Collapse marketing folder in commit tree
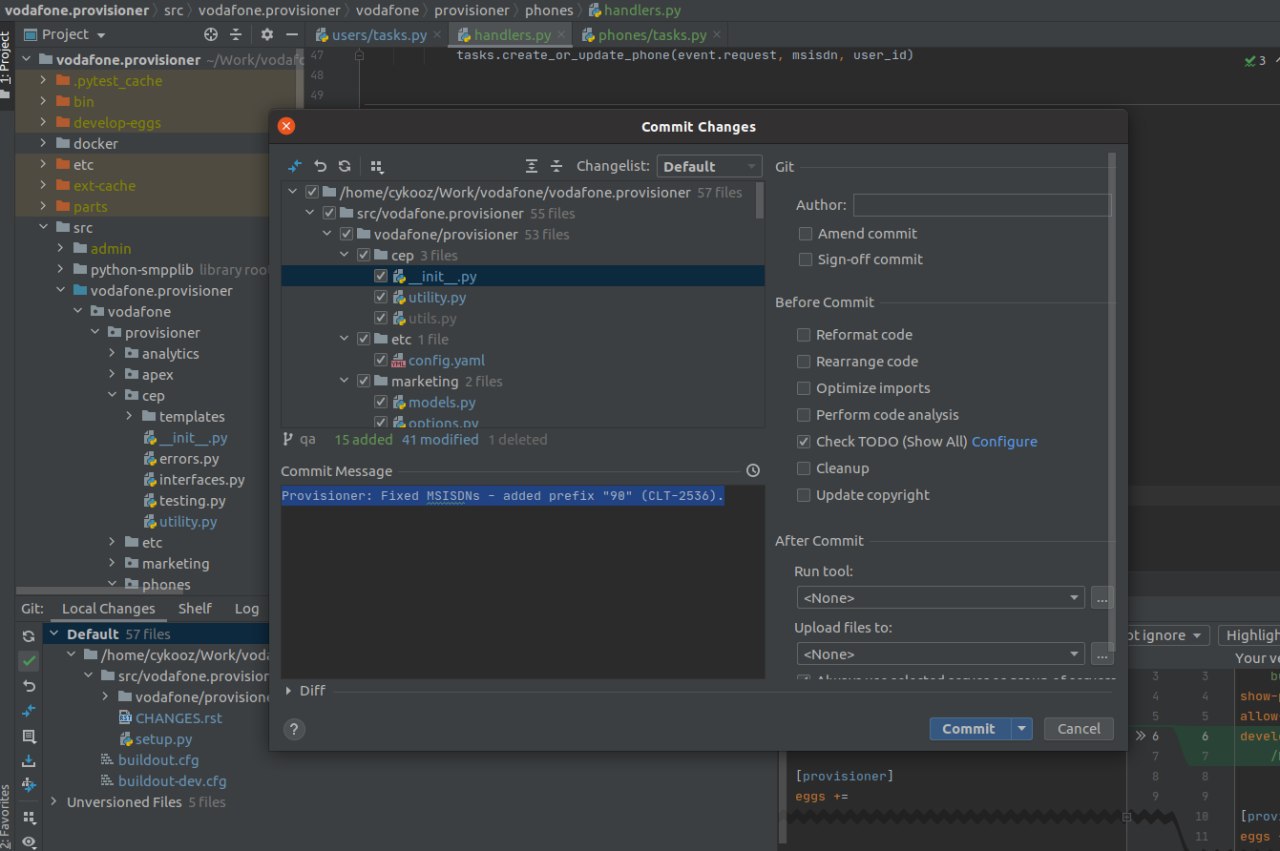Screen dimensions: 1280x851 click(x=345, y=381)
